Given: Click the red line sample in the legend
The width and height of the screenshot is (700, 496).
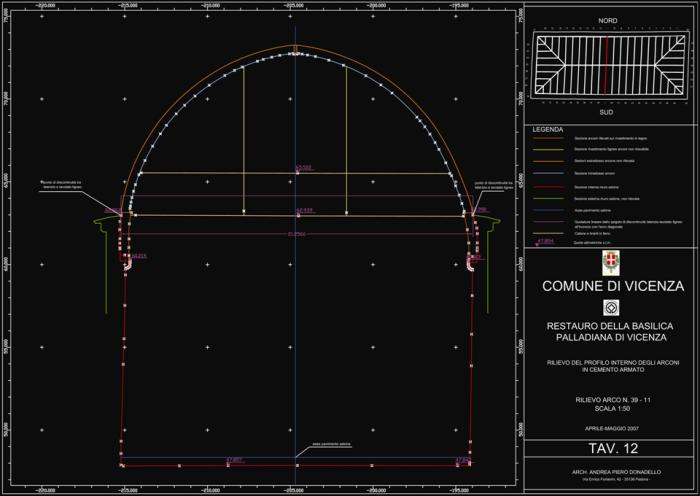Looking at the screenshot, I should pos(547,187).
